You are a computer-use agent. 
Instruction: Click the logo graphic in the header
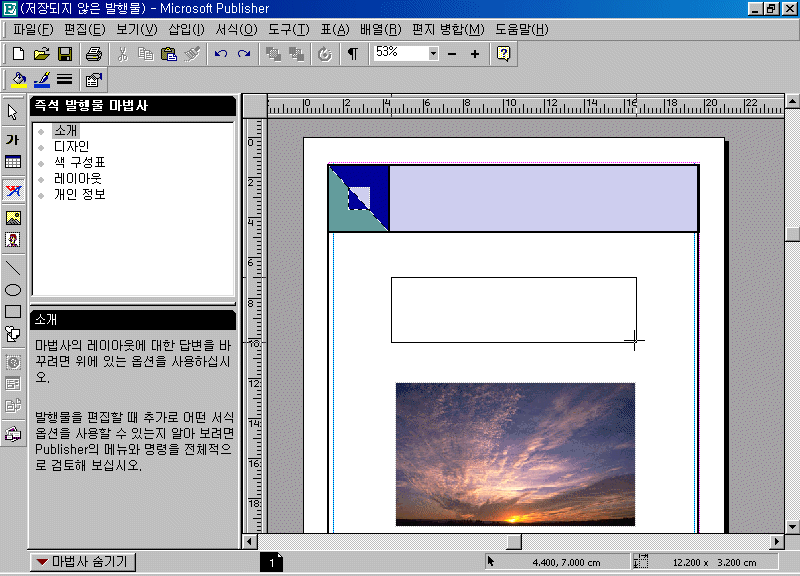[x=359, y=198]
